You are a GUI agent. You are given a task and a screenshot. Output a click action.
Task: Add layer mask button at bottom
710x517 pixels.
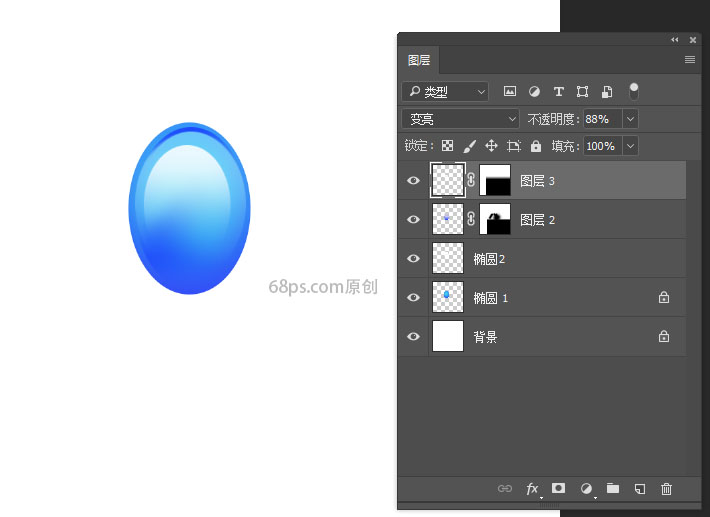pos(558,488)
